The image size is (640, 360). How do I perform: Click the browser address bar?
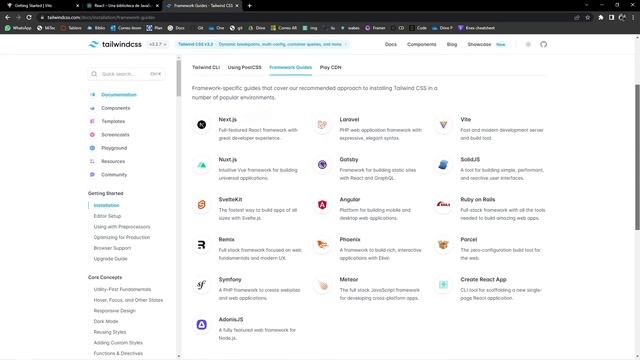(x=304, y=18)
